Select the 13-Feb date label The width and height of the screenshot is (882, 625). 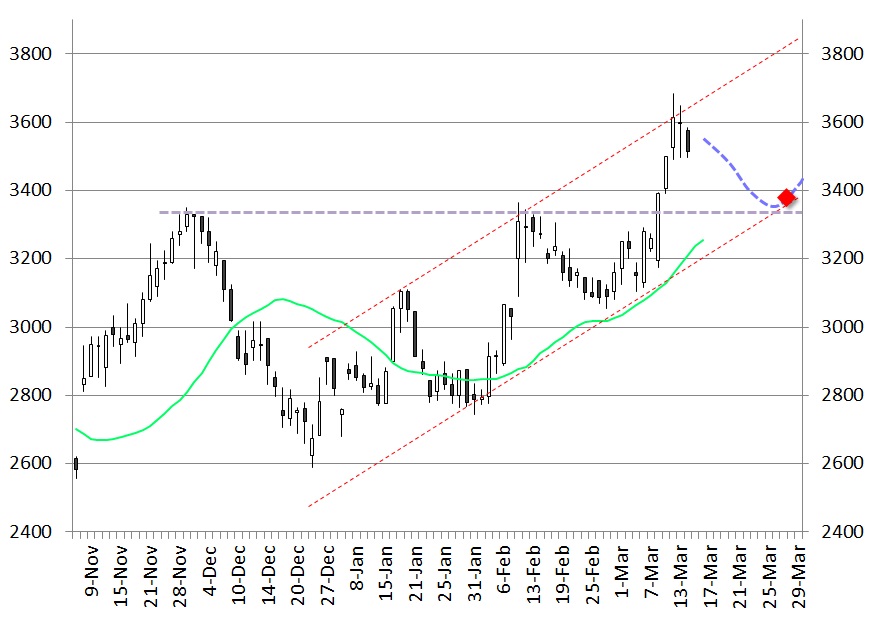pyautogui.click(x=534, y=574)
